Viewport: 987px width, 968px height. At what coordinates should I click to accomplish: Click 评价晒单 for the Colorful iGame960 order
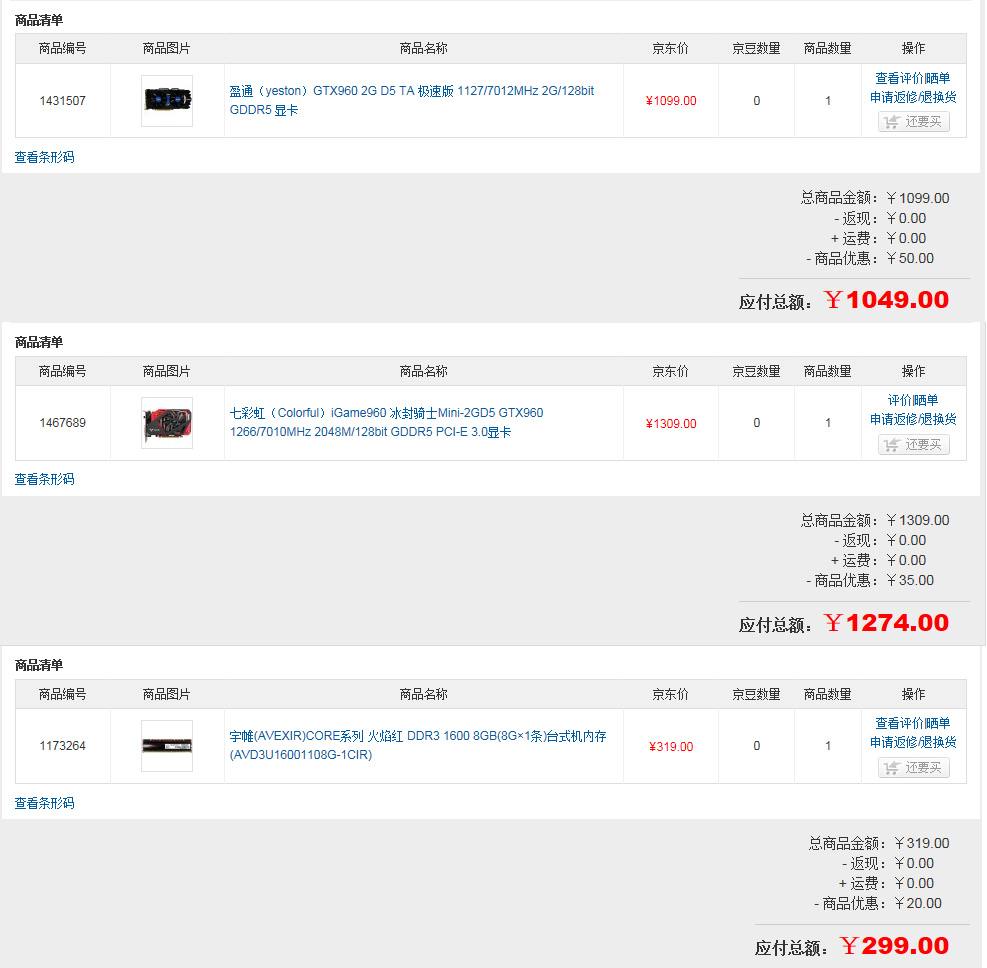[x=913, y=400]
